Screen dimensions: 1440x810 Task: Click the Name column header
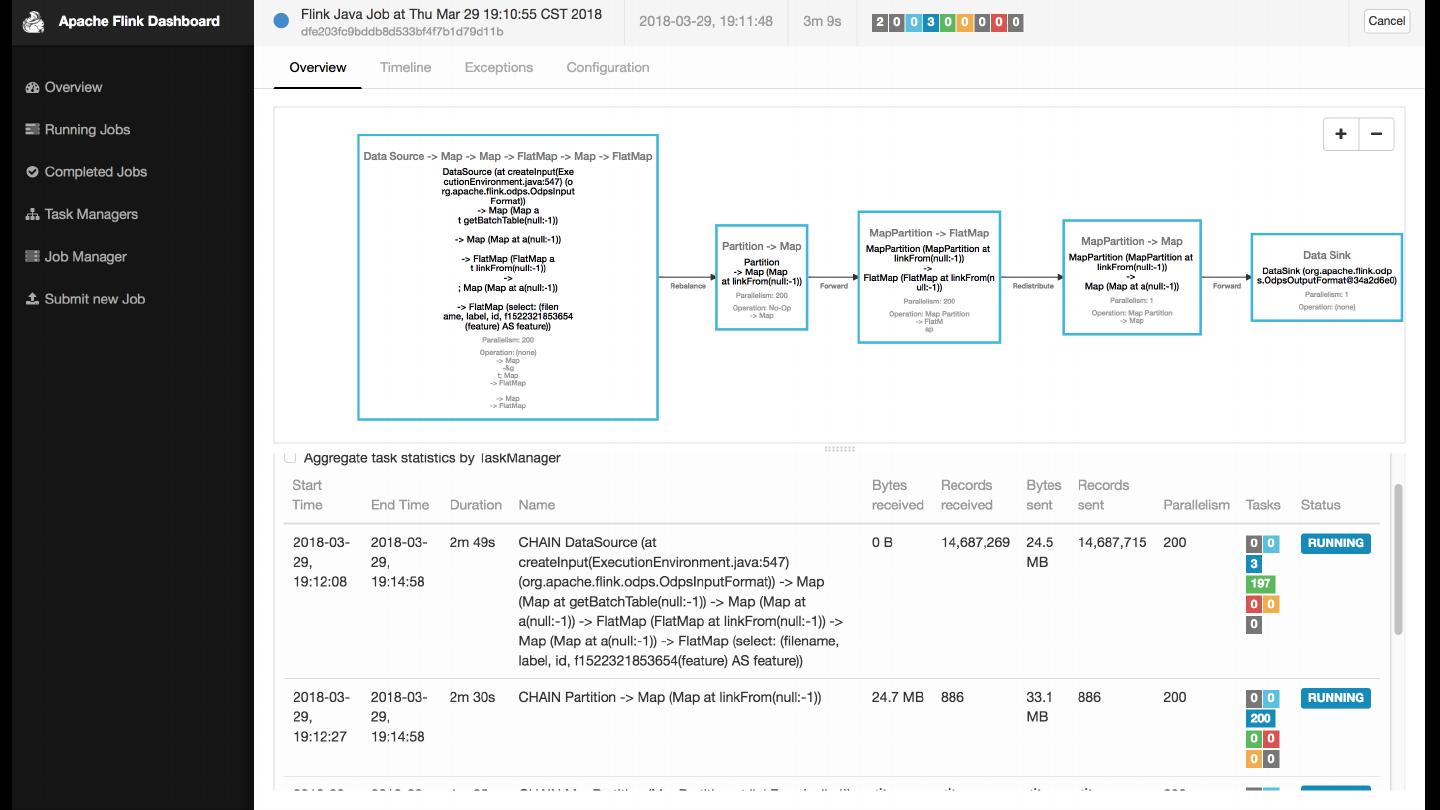click(537, 505)
